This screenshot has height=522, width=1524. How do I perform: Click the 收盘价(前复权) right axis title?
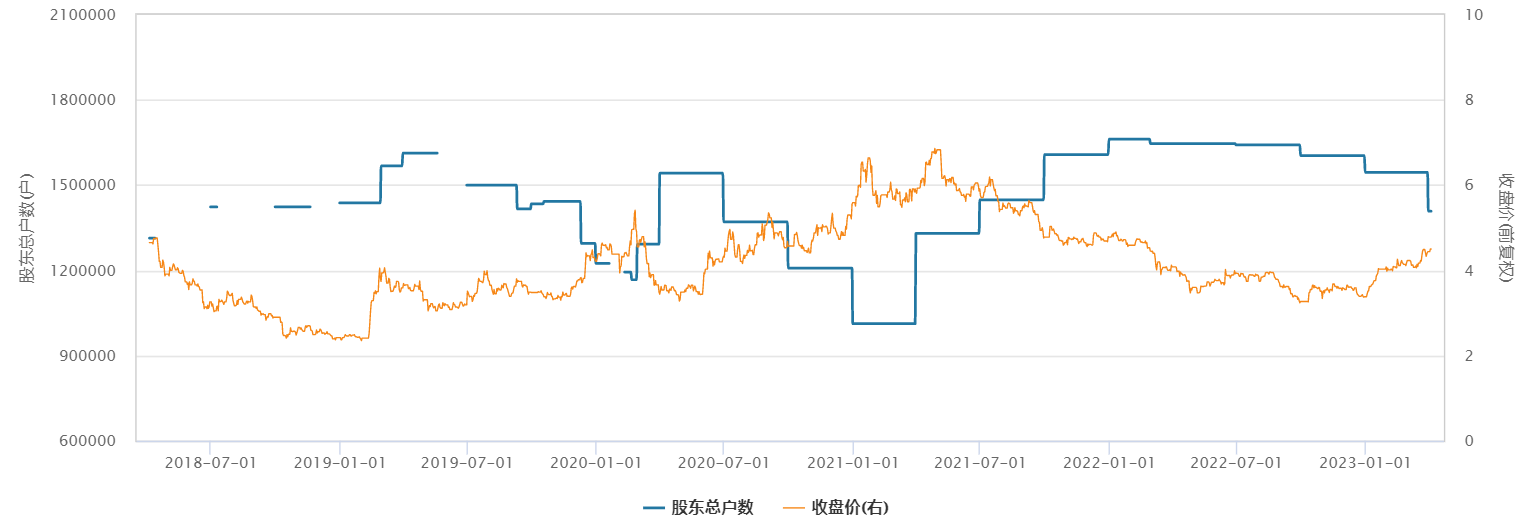click(x=1504, y=228)
